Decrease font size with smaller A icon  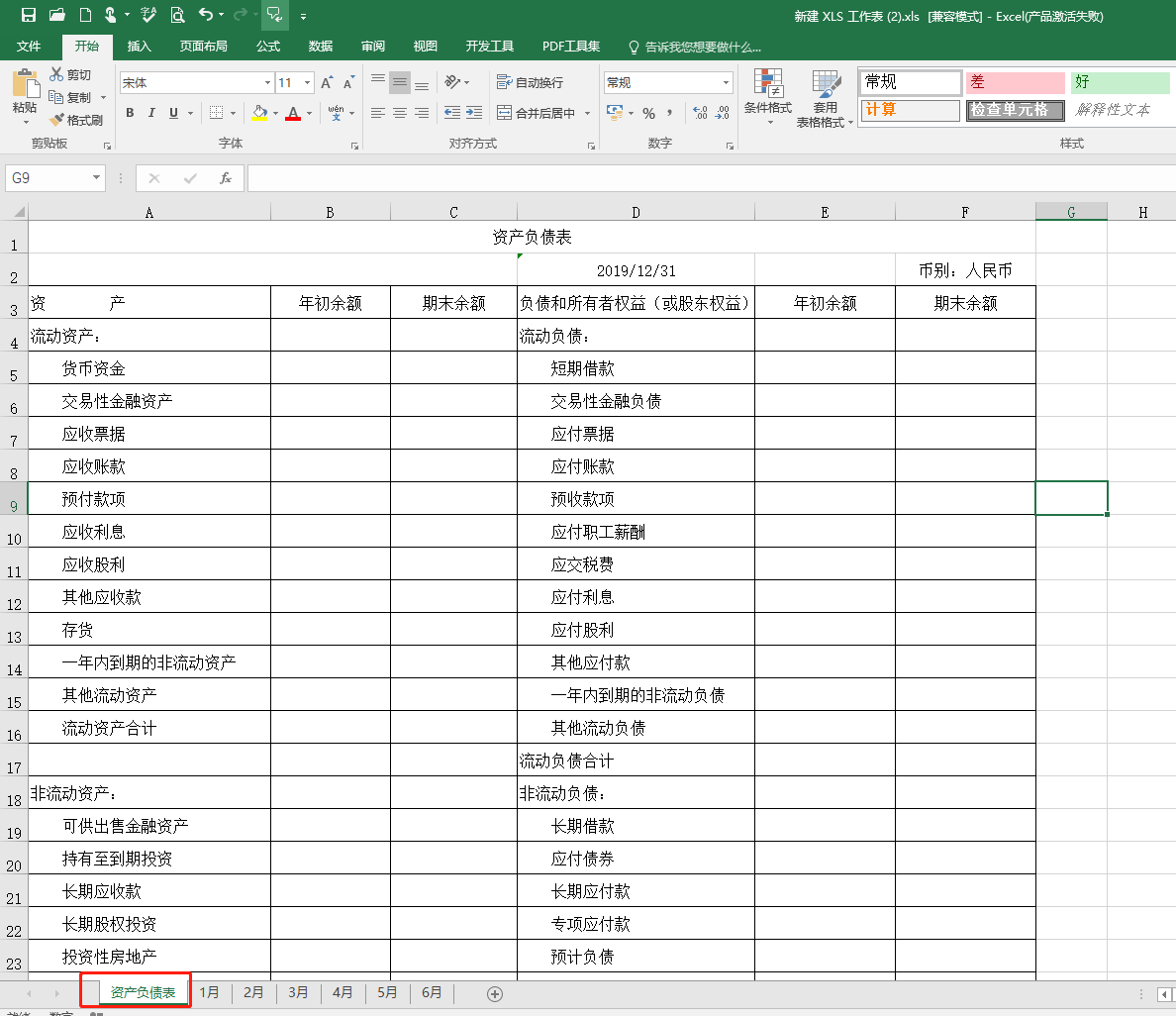pos(348,82)
